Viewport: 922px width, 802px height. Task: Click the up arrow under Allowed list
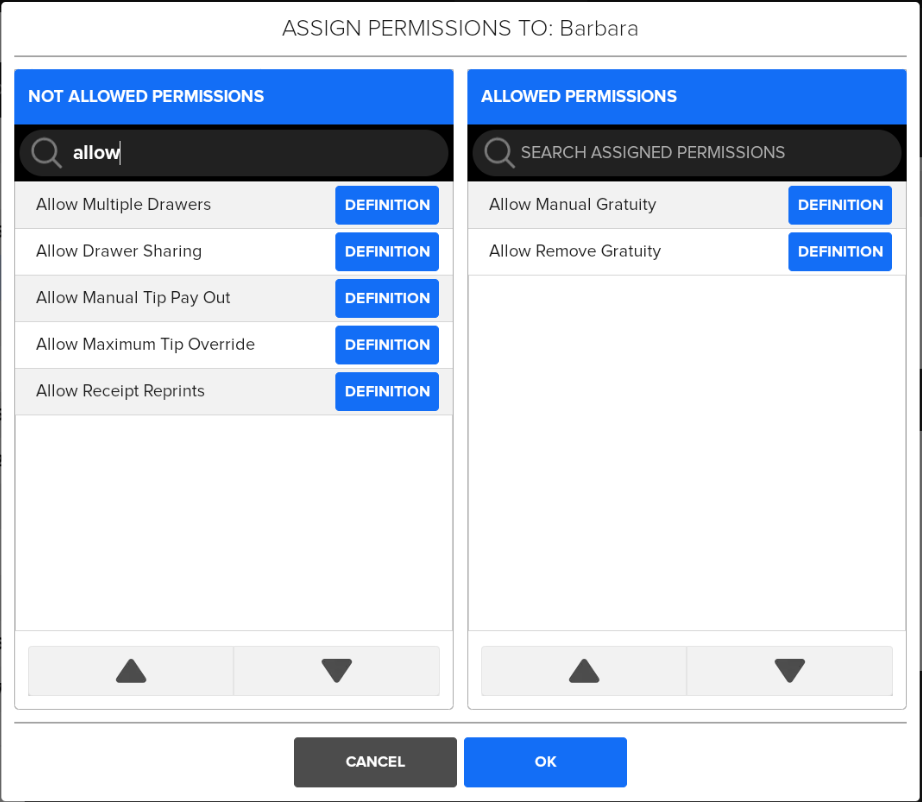click(x=584, y=671)
